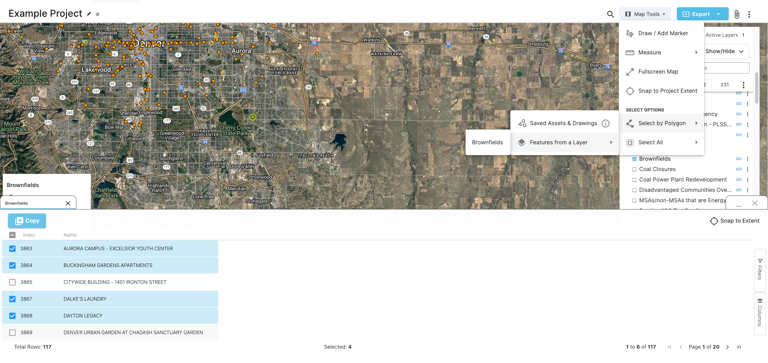
Task: Click link icon for Coal Closures layer
Action: pyautogui.click(x=739, y=169)
